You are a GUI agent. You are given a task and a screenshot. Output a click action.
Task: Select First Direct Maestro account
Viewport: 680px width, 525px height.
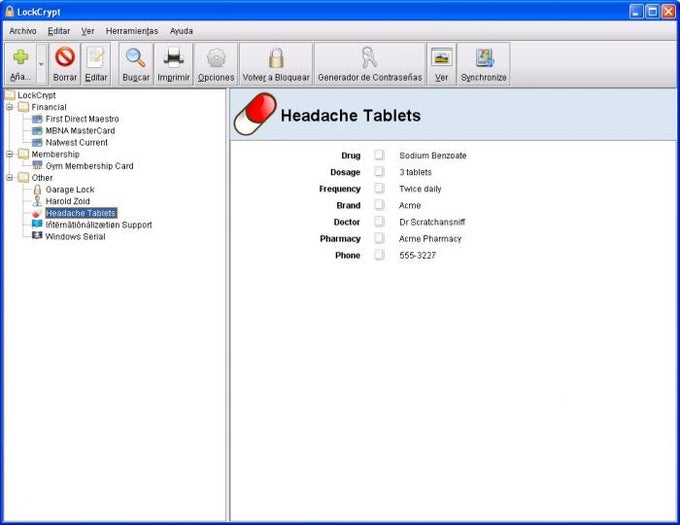coord(82,119)
